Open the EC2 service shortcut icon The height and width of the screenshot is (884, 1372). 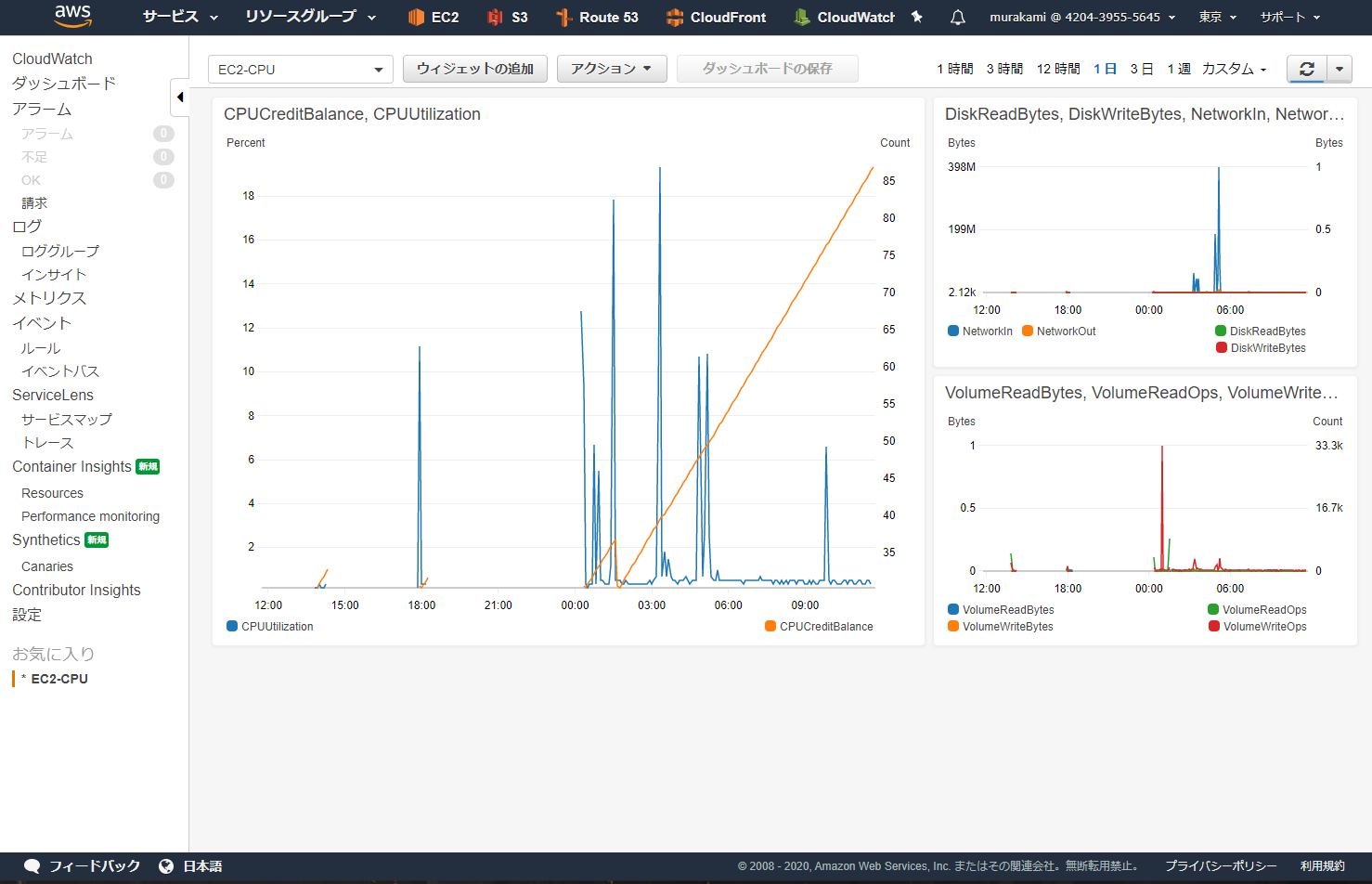click(x=416, y=17)
